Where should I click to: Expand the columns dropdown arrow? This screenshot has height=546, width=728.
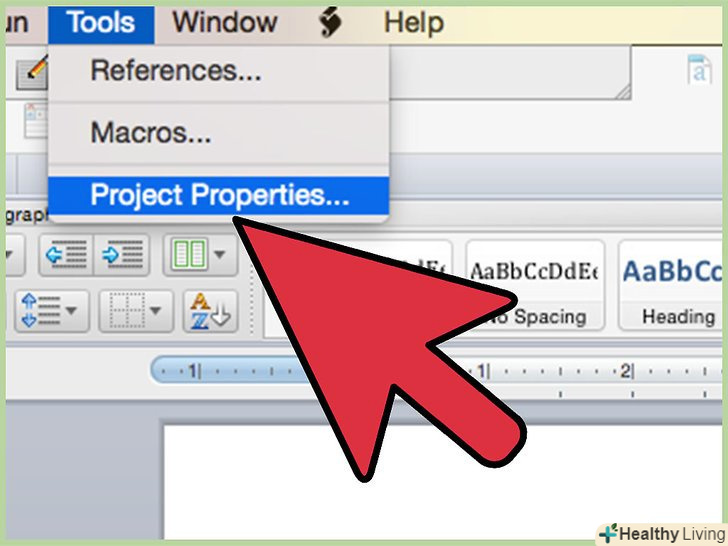click(219, 254)
